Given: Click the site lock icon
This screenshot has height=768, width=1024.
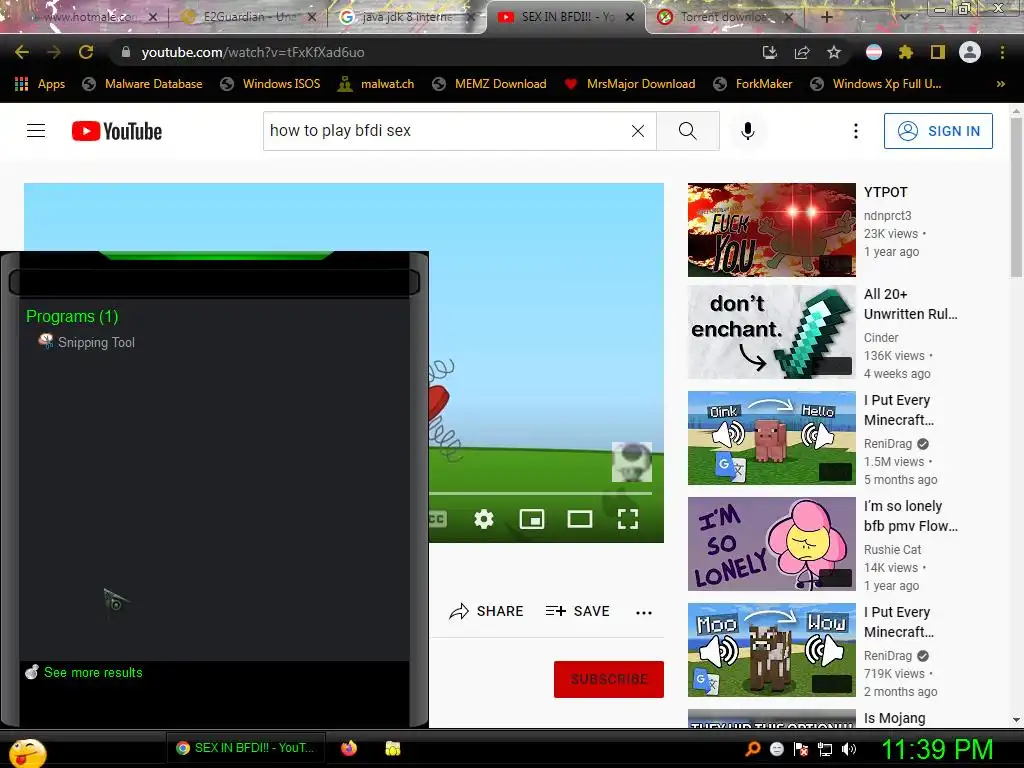Looking at the screenshot, I should pyautogui.click(x=125, y=52).
